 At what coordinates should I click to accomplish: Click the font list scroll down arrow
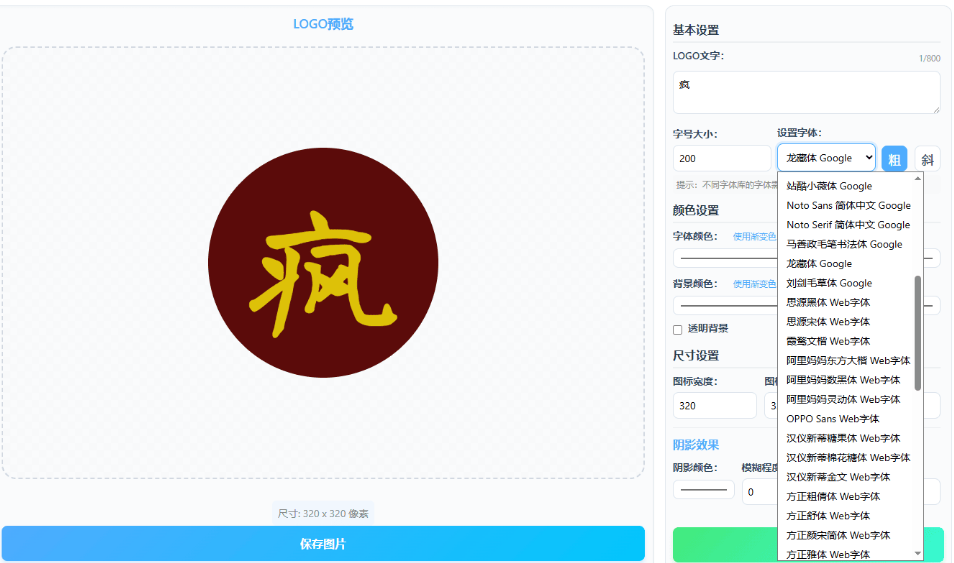[917, 553]
